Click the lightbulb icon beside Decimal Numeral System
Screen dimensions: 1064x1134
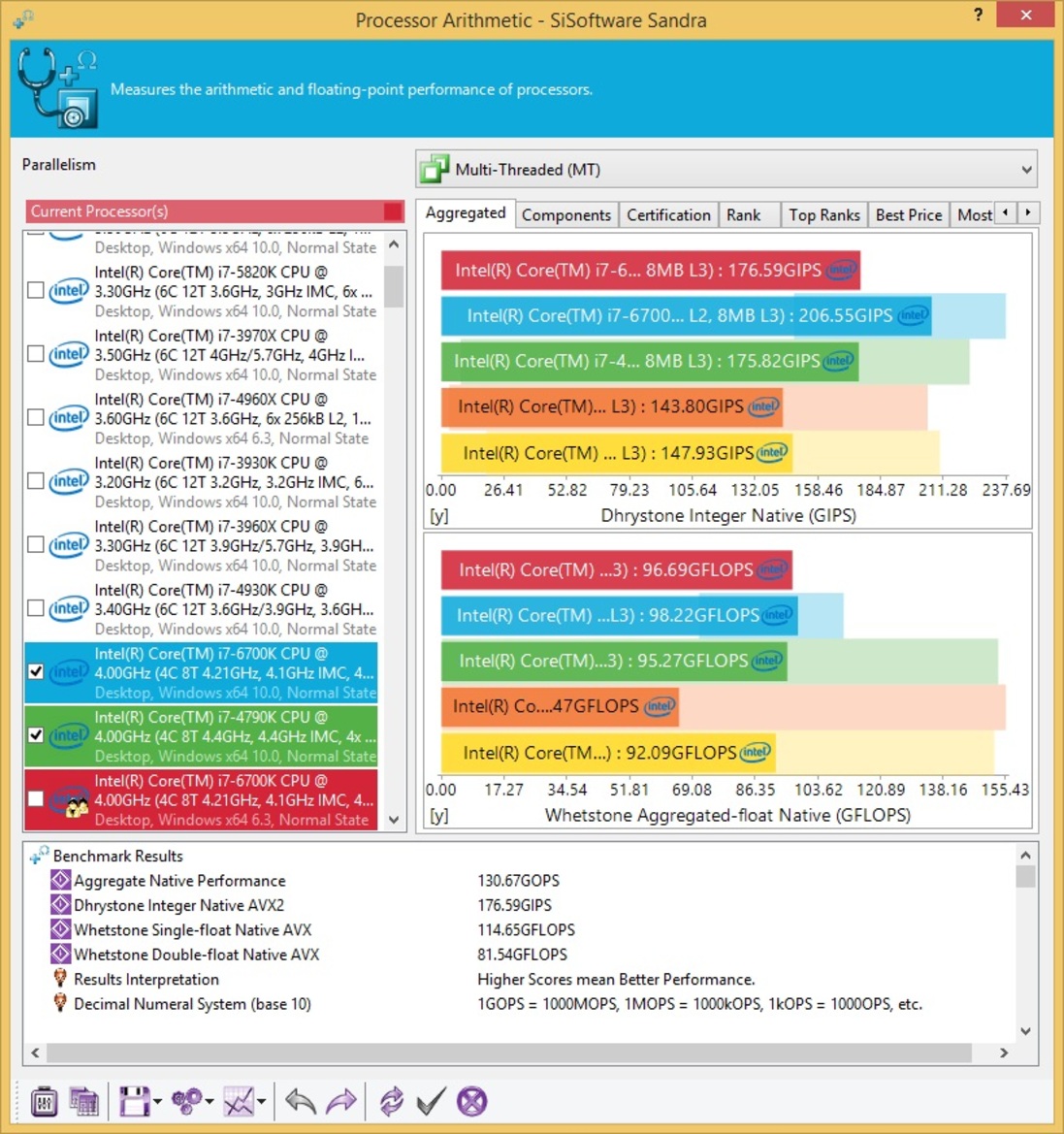61,1003
